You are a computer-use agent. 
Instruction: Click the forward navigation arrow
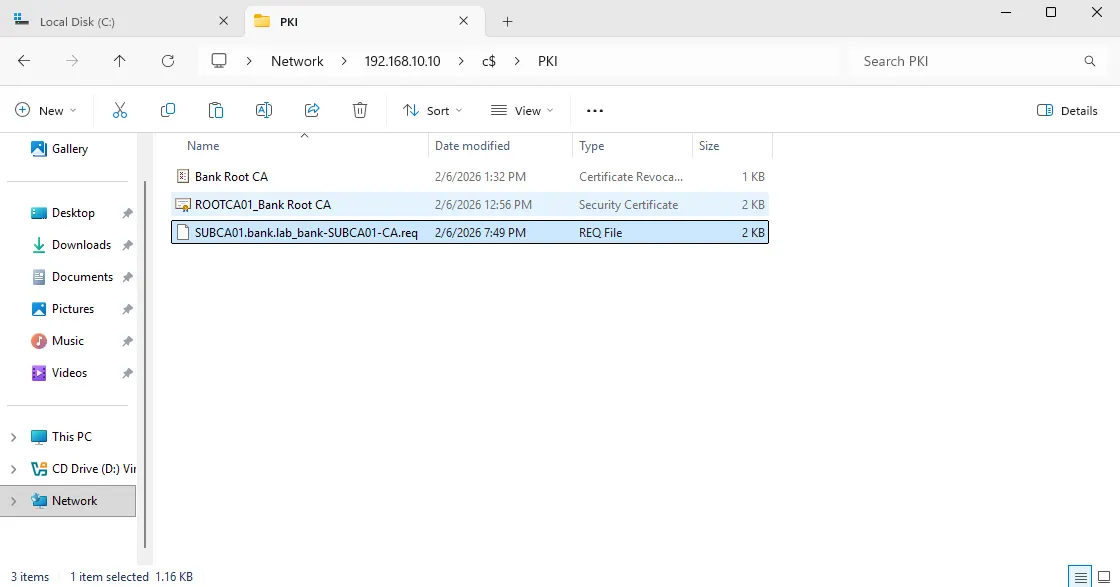72,61
